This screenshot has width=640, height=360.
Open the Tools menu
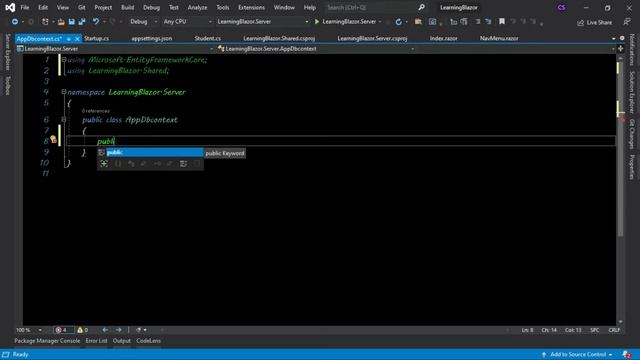coord(223,7)
